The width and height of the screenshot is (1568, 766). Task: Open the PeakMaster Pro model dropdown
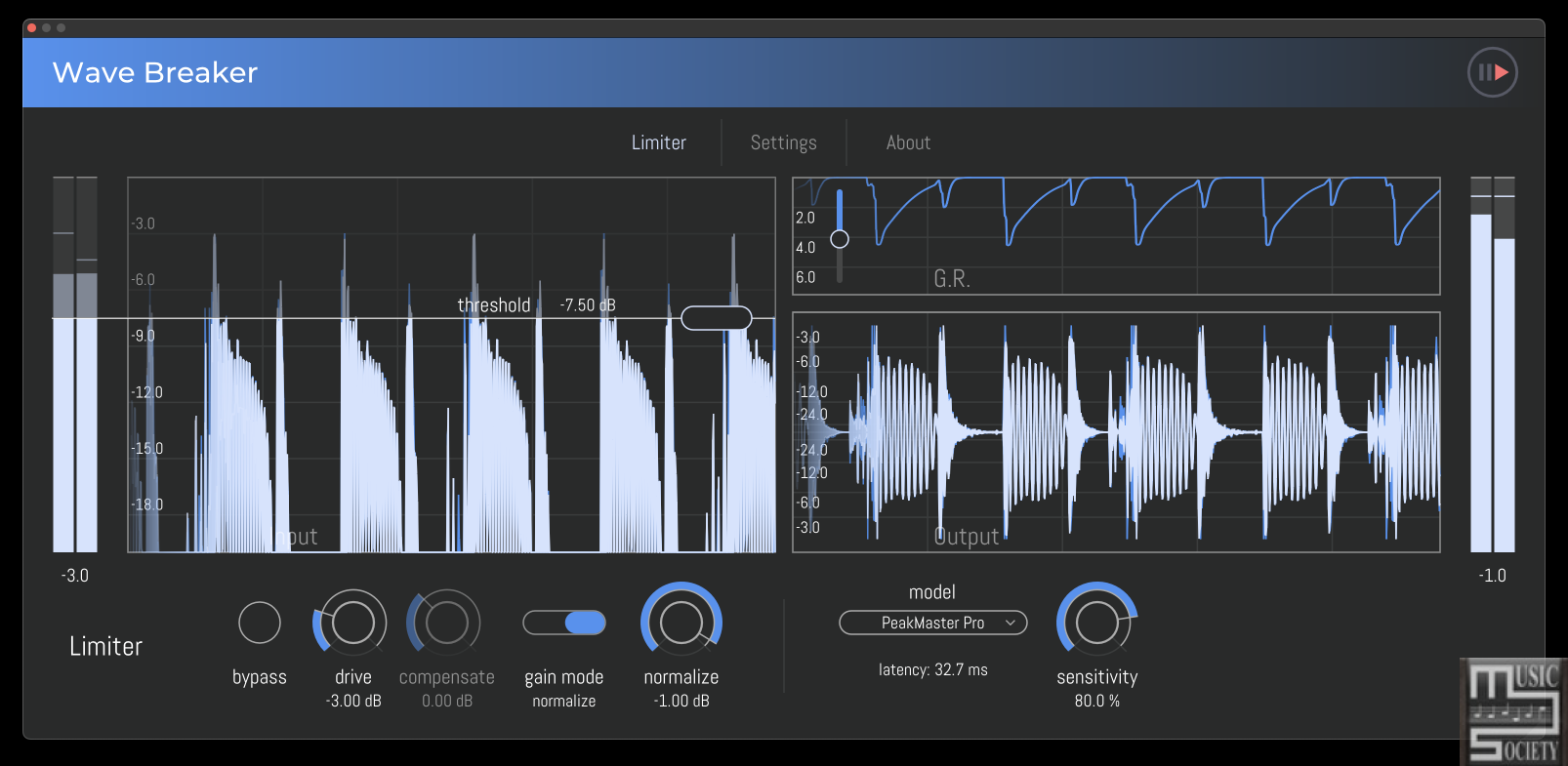point(933,623)
